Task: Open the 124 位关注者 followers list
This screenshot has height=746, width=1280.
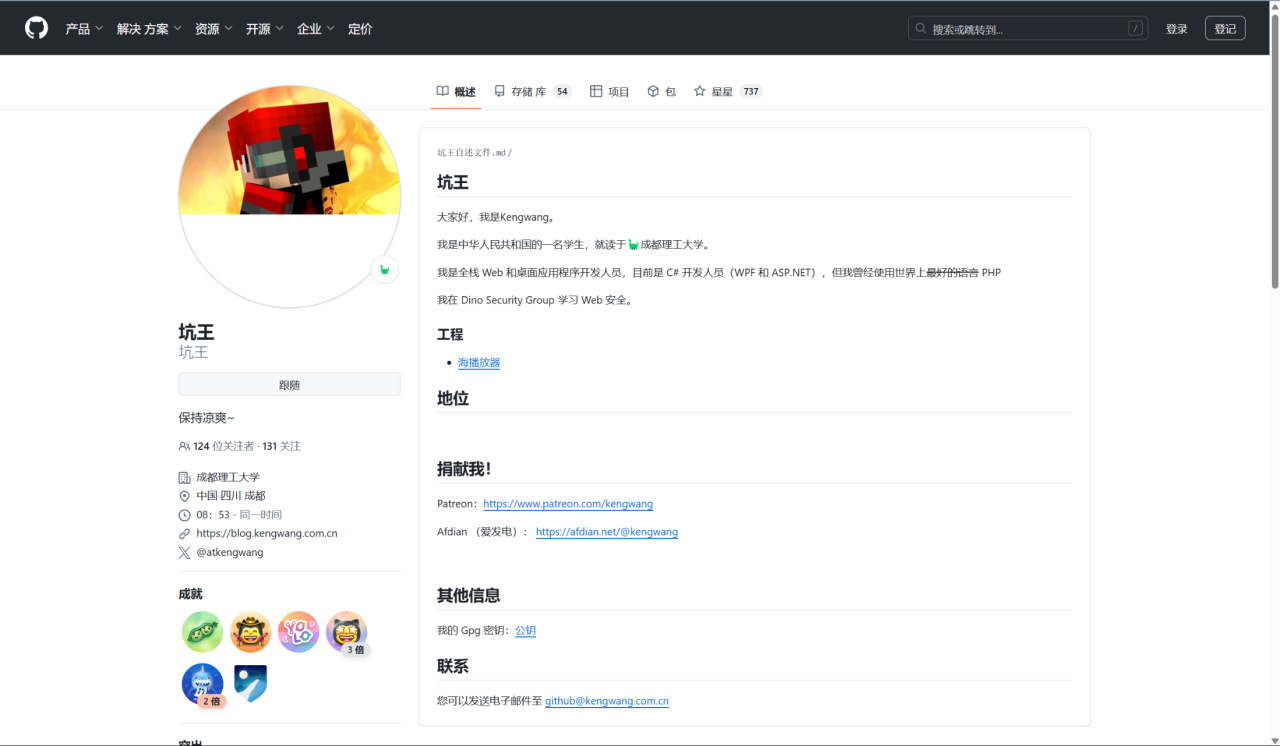Action: [224, 446]
